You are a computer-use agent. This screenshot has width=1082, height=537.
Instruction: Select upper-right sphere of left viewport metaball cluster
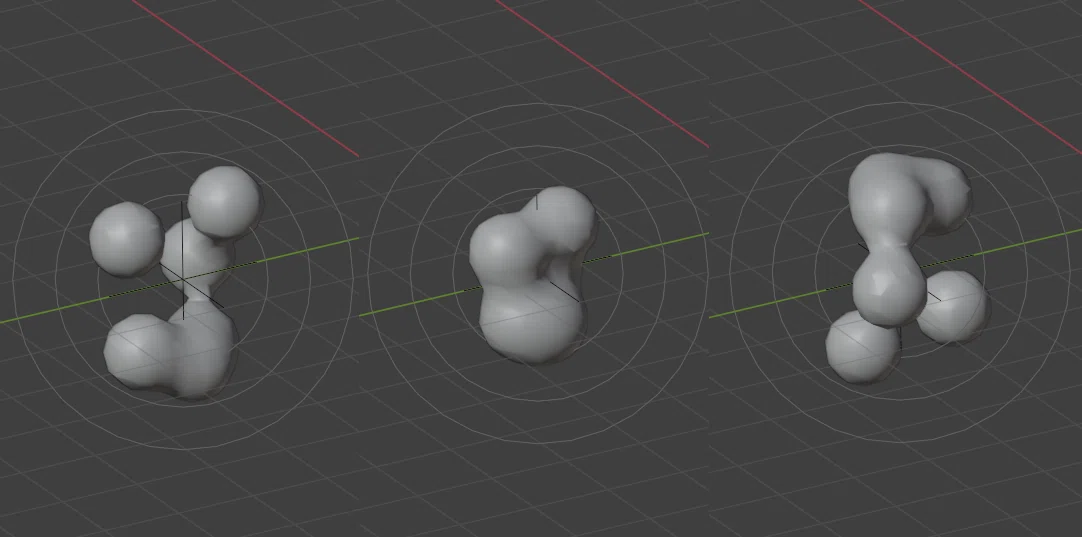pyautogui.click(x=224, y=202)
